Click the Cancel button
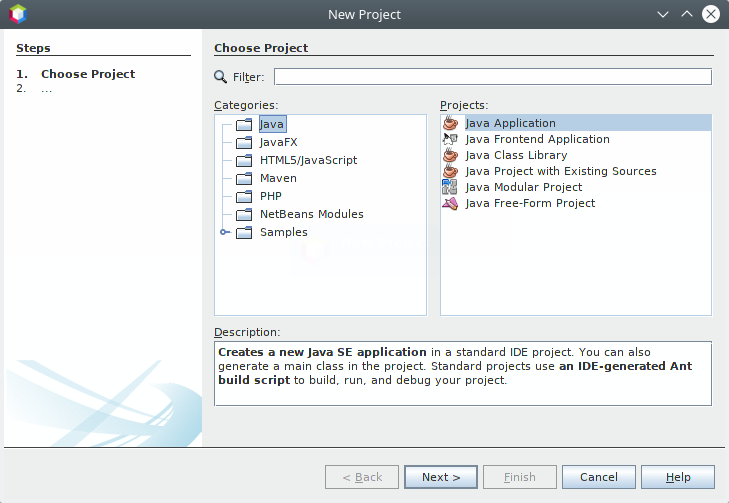The width and height of the screenshot is (729, 503). (599, 477)
